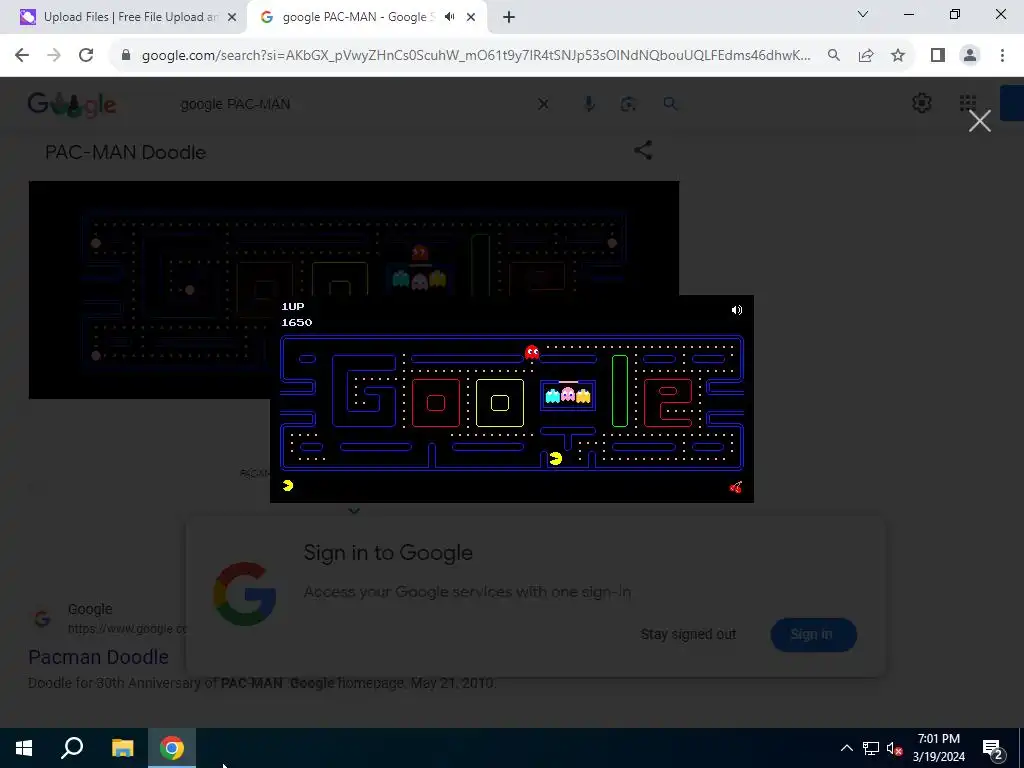Open network status tray icon
Screen dimensions: 1024x768
tap(871, 748)
